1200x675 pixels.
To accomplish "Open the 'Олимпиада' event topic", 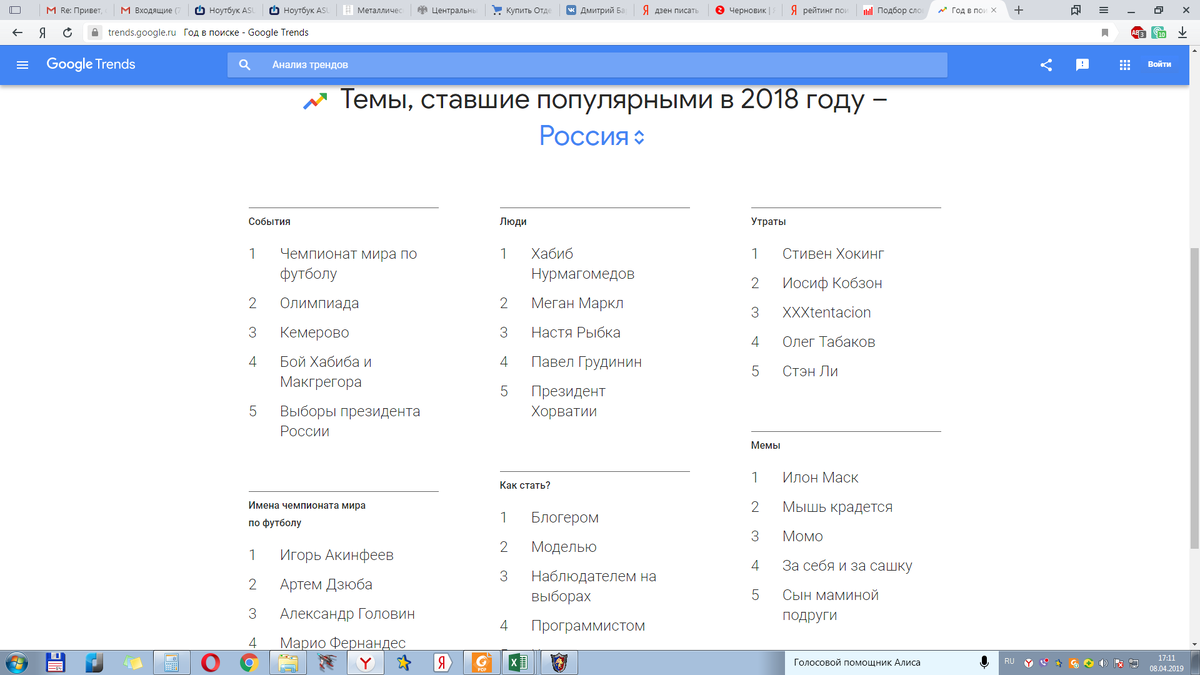I will [x=319, y=303].
